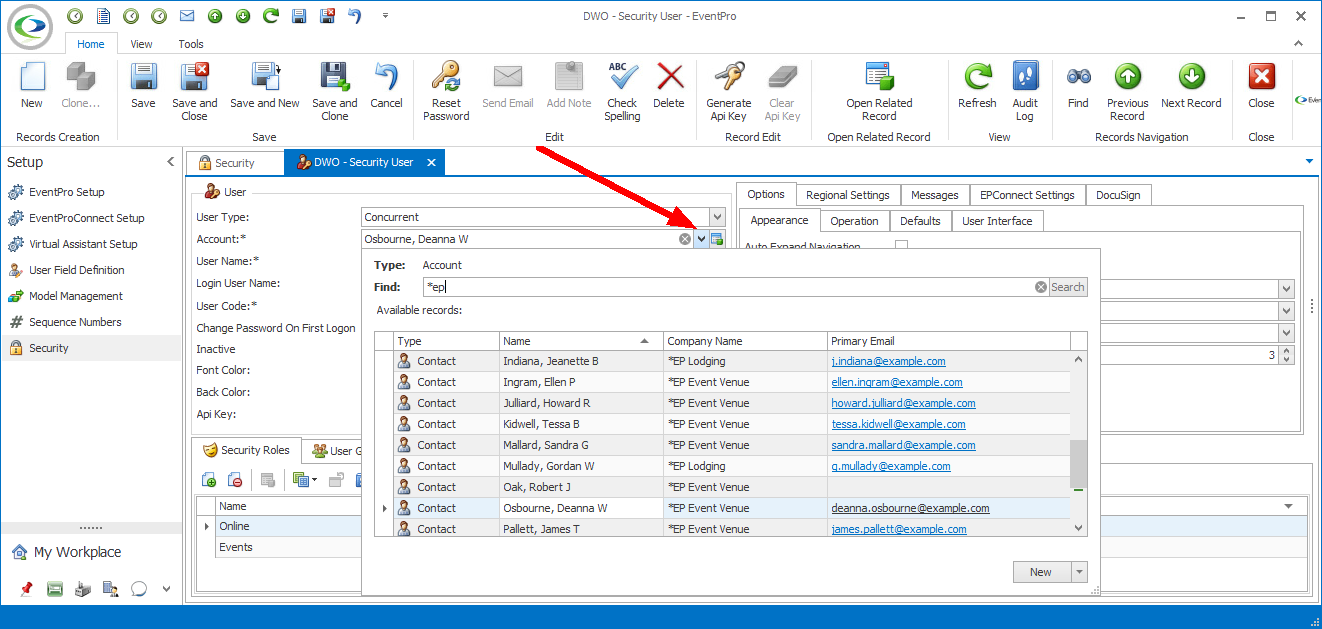Switch to the User Interface sub-tab
1322x629 pixels.
tap(997, 221)
